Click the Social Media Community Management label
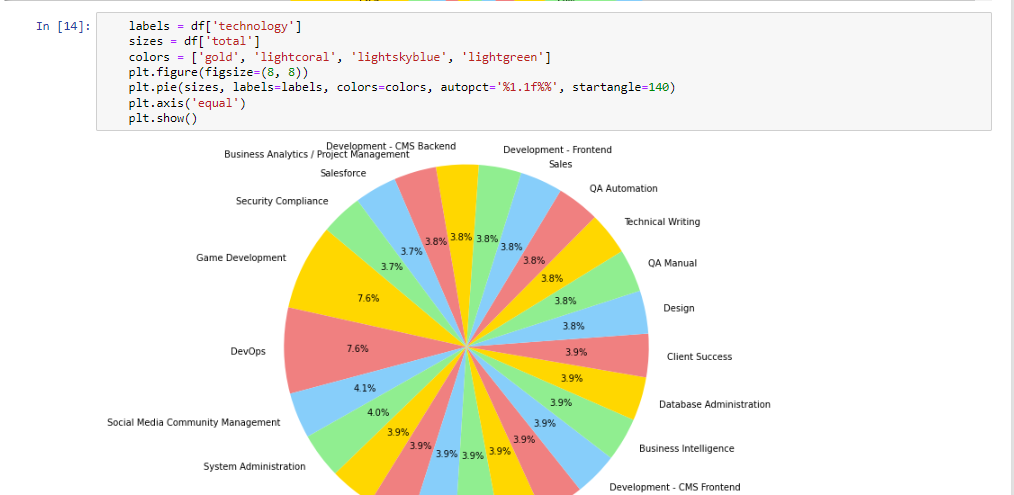Screen dimensions: 1014x495 pos(193,423)
